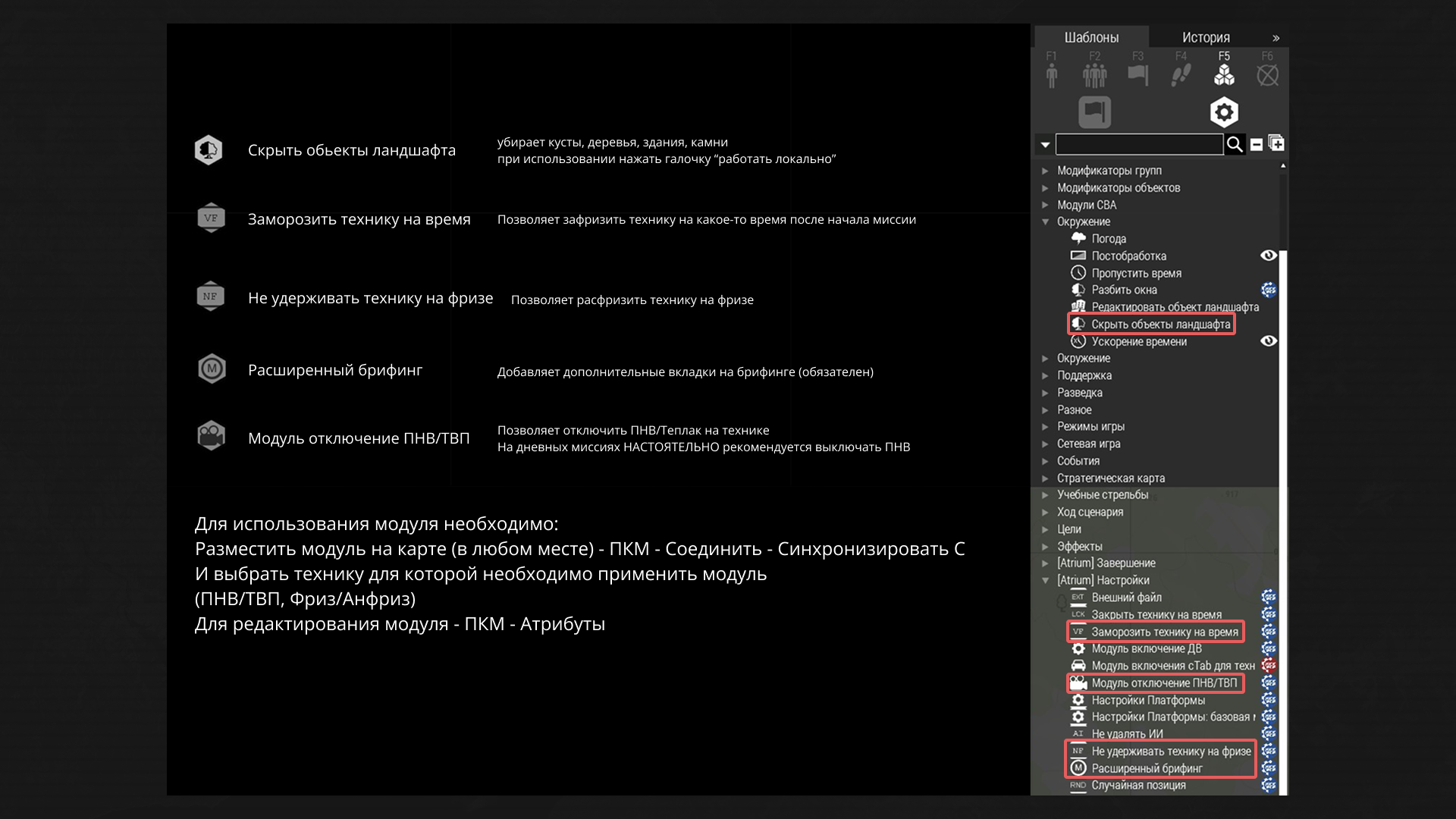Expand the Режимы игры category
1456x819 pixels.
[x=1045, y=427]
